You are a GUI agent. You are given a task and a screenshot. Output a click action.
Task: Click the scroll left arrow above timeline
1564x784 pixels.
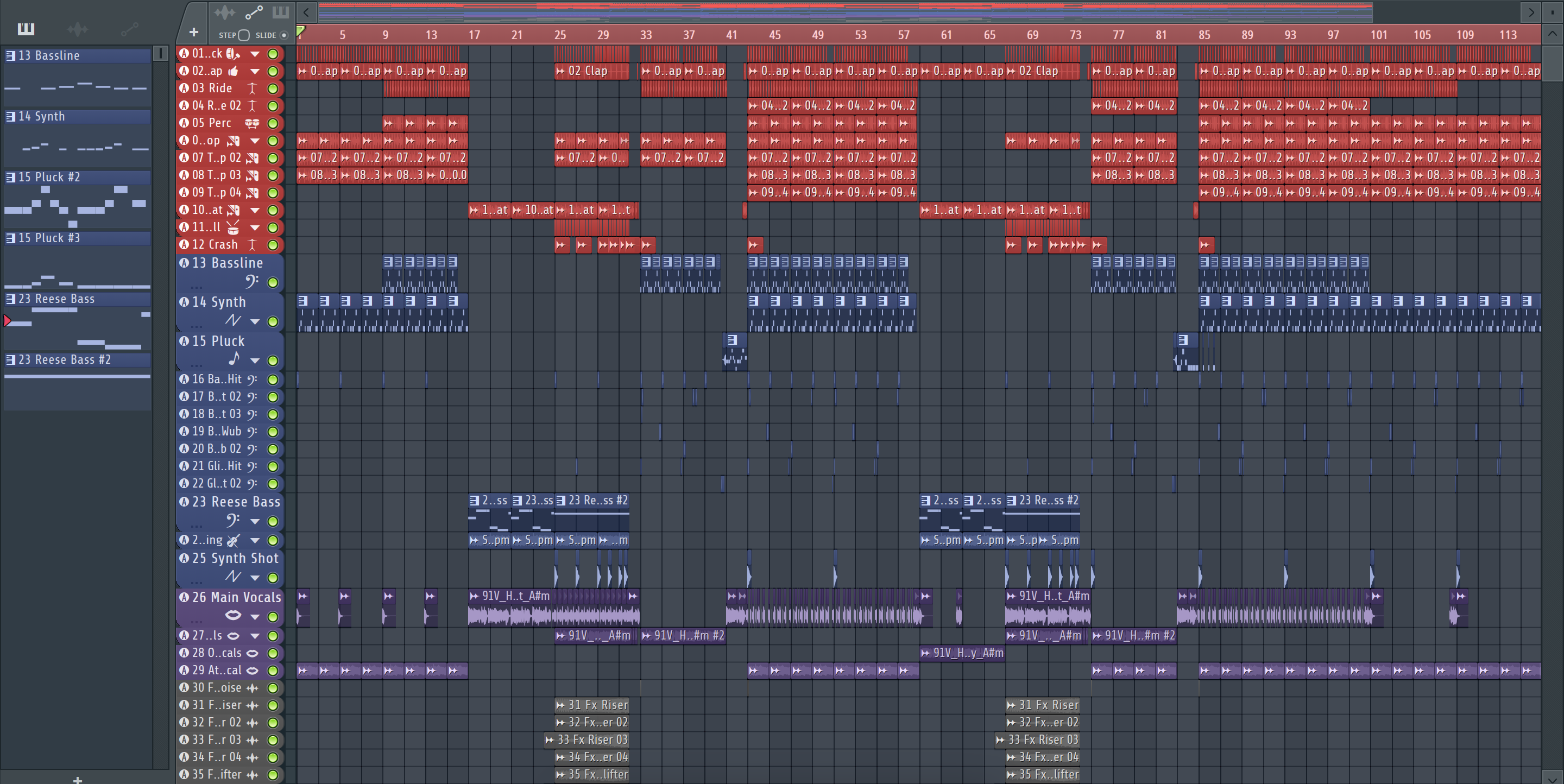[307, 11]
